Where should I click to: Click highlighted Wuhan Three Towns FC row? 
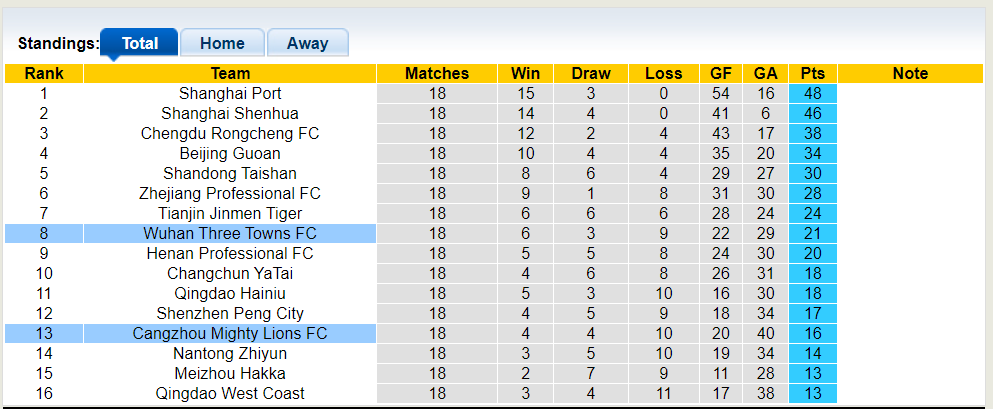pos(230,234)
